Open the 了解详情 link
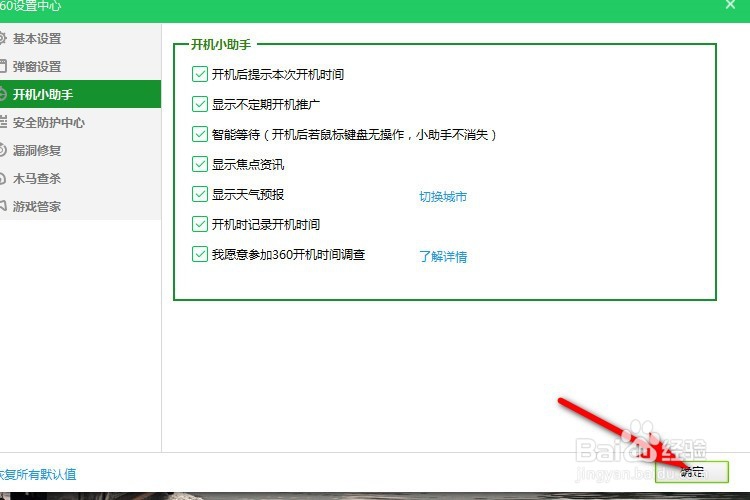The height and width of the screenshot is (500, 750). click(x=443, y=256)
